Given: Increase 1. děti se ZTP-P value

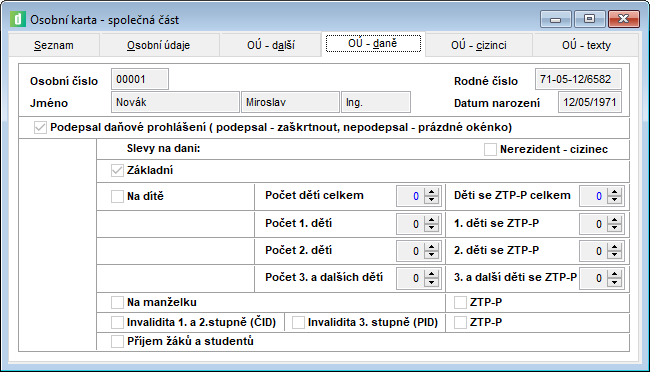Looking at the screenshot, I should pyautogui.click(x=614, y=220).
